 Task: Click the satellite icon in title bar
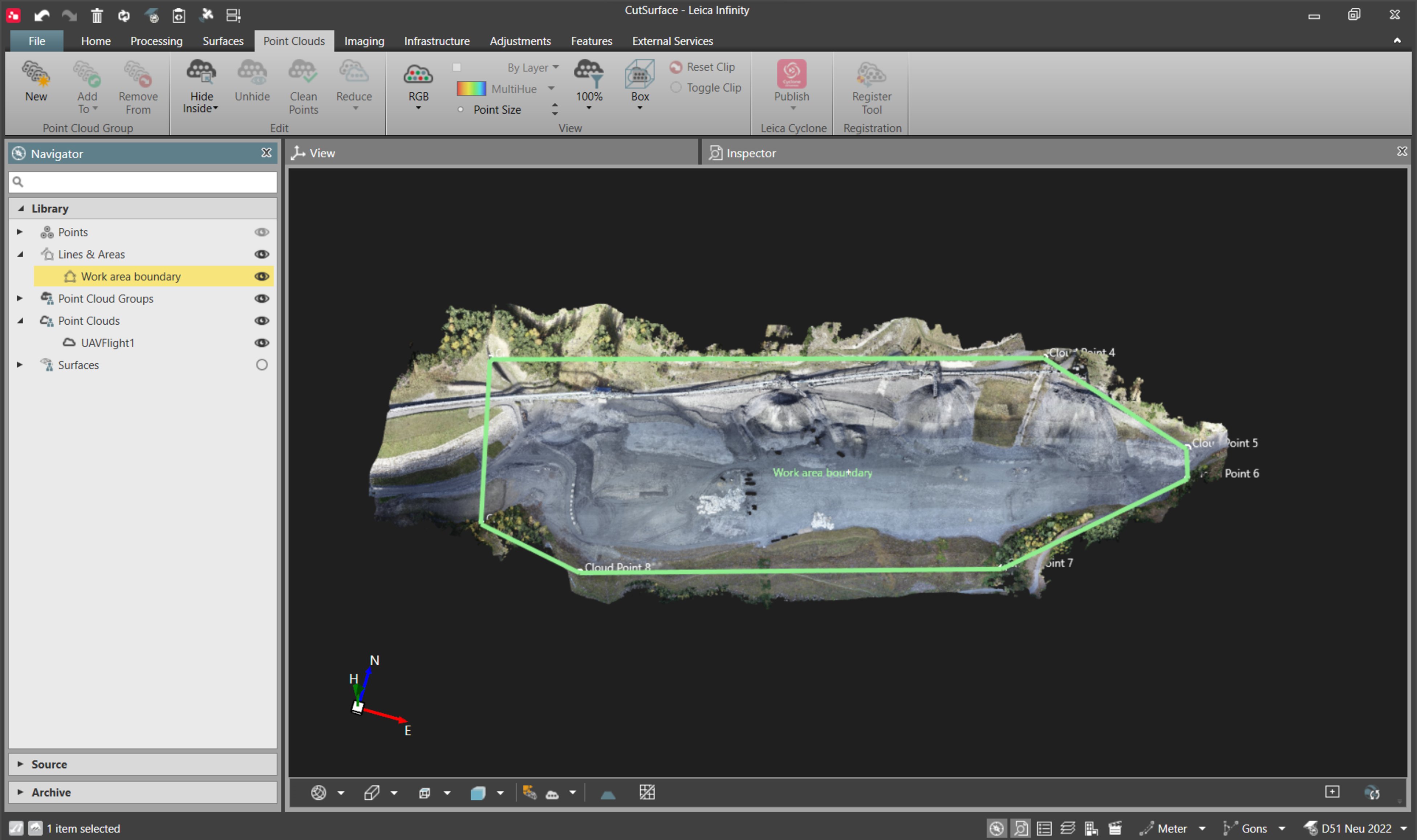coord(207,15)
